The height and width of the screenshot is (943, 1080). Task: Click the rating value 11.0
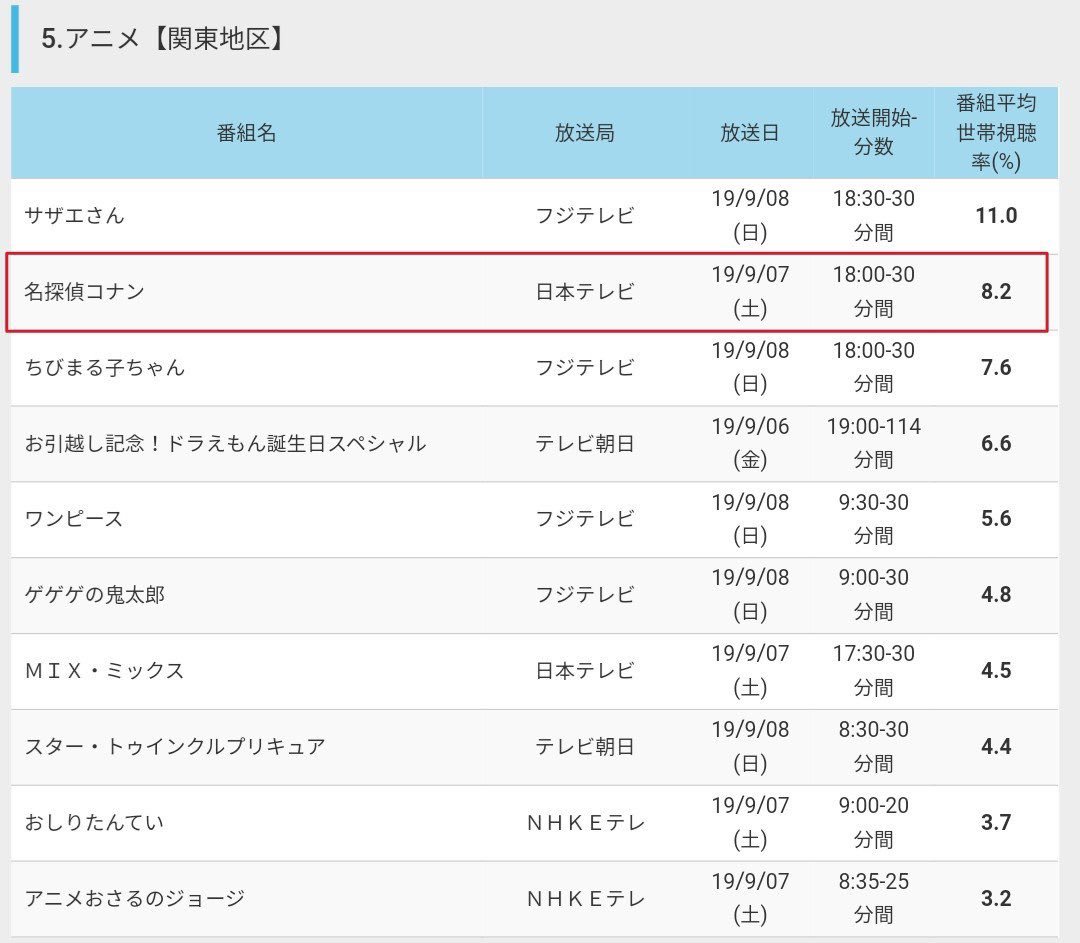tap(996, 216)
